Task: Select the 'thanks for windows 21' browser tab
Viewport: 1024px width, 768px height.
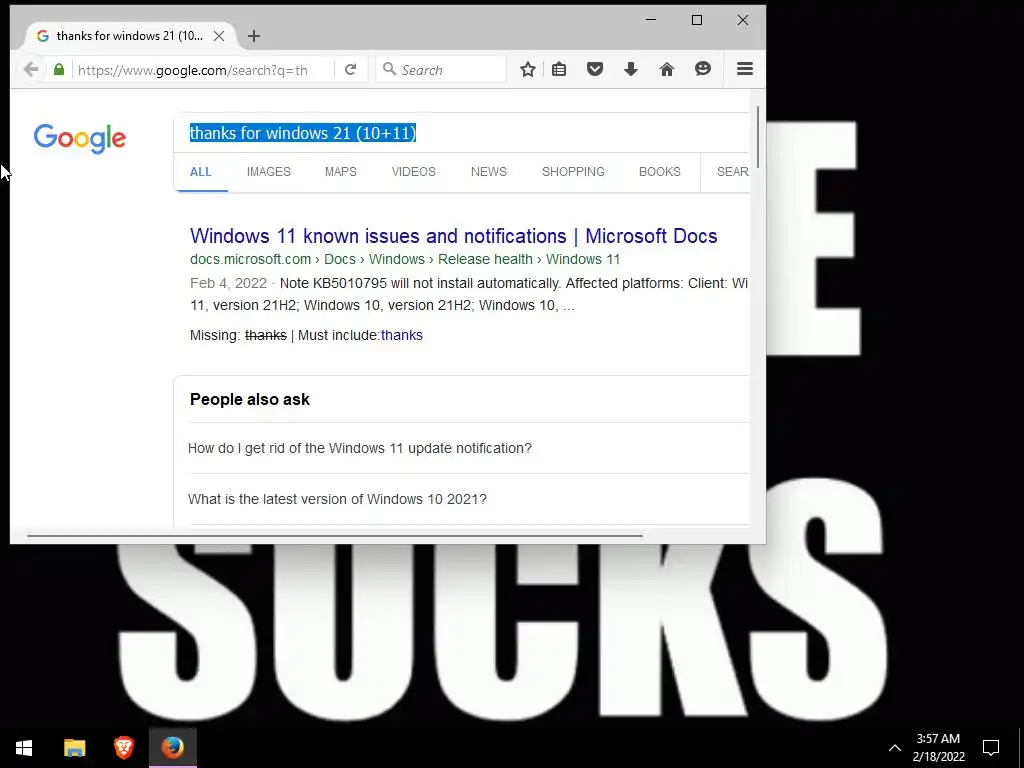Action: click(129, 36)
